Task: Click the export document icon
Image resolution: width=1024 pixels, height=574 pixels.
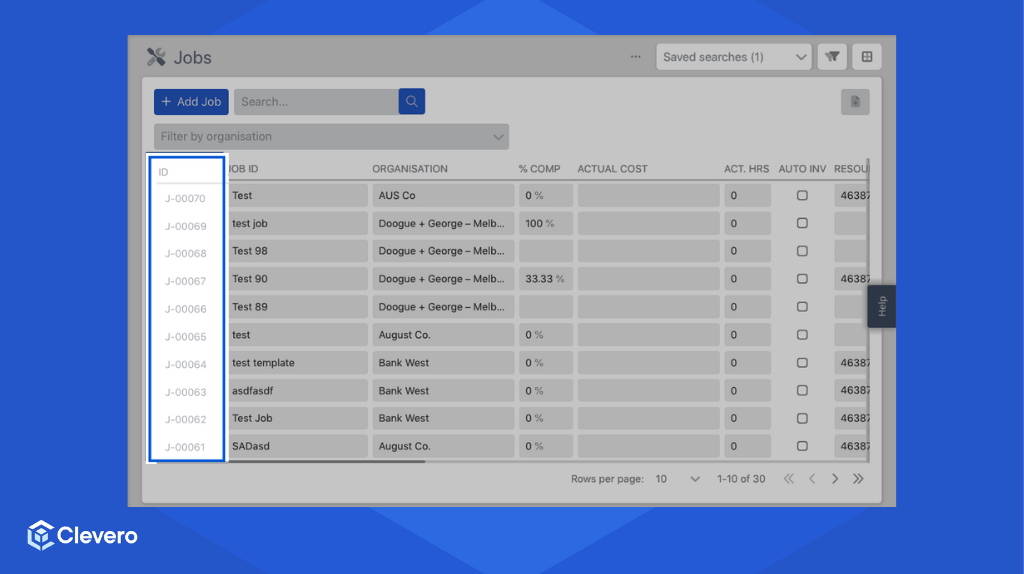Action: coord(855,102)
